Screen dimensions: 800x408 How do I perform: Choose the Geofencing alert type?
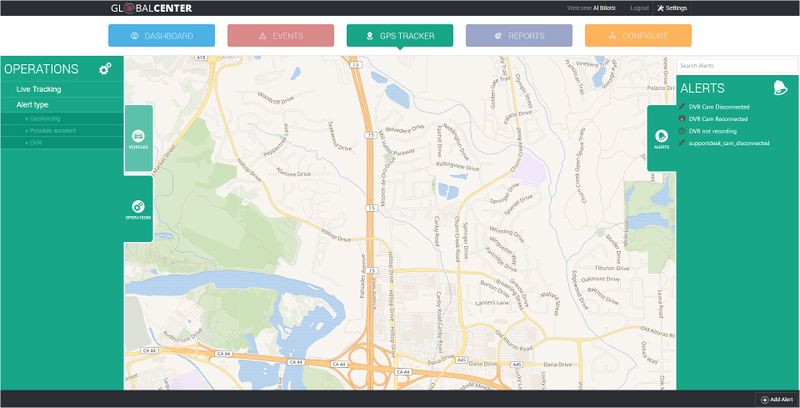click(x=62, y=119)
